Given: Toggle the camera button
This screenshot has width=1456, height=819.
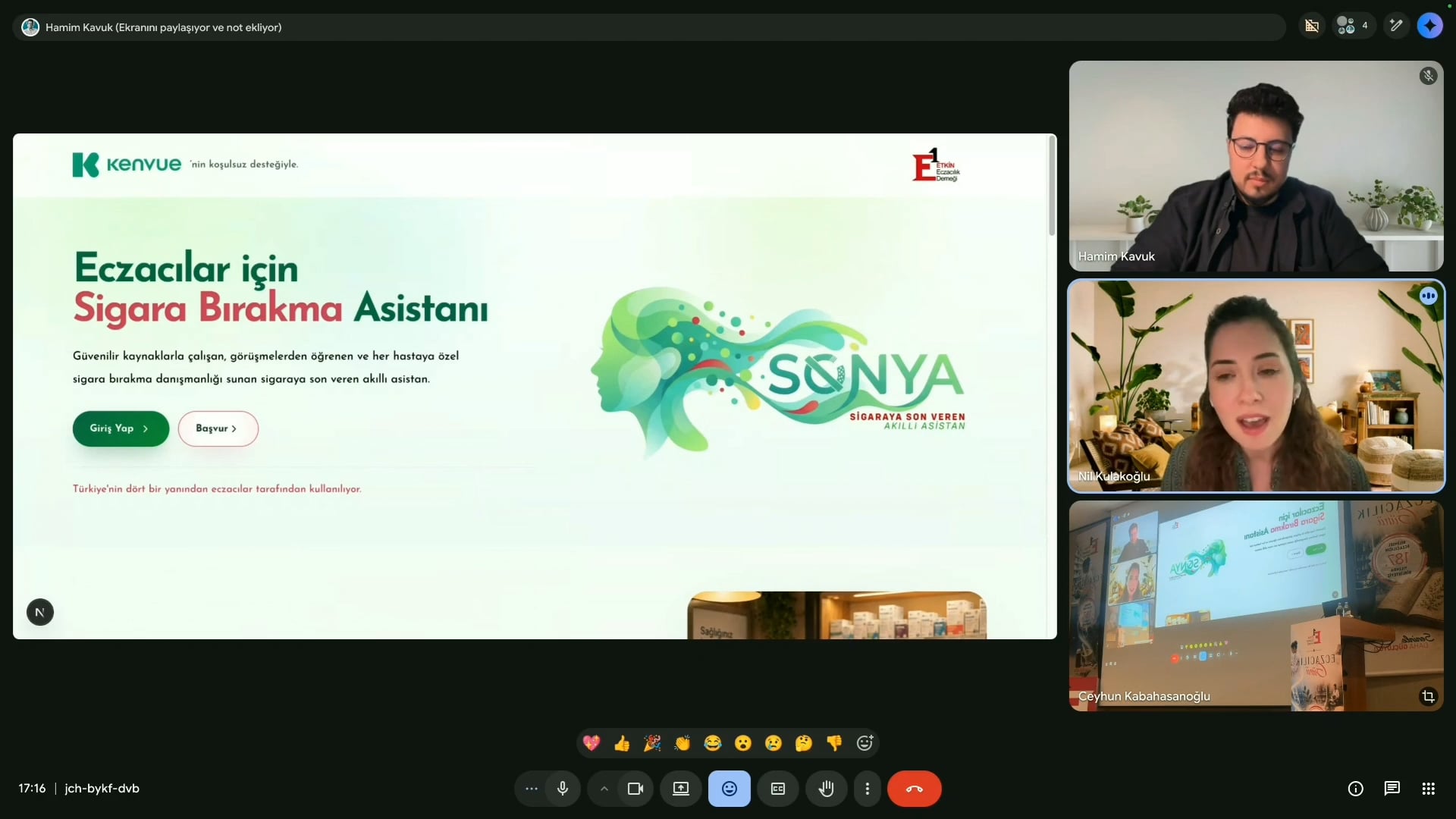Looking at the screenshot, I should click(635, 789).
